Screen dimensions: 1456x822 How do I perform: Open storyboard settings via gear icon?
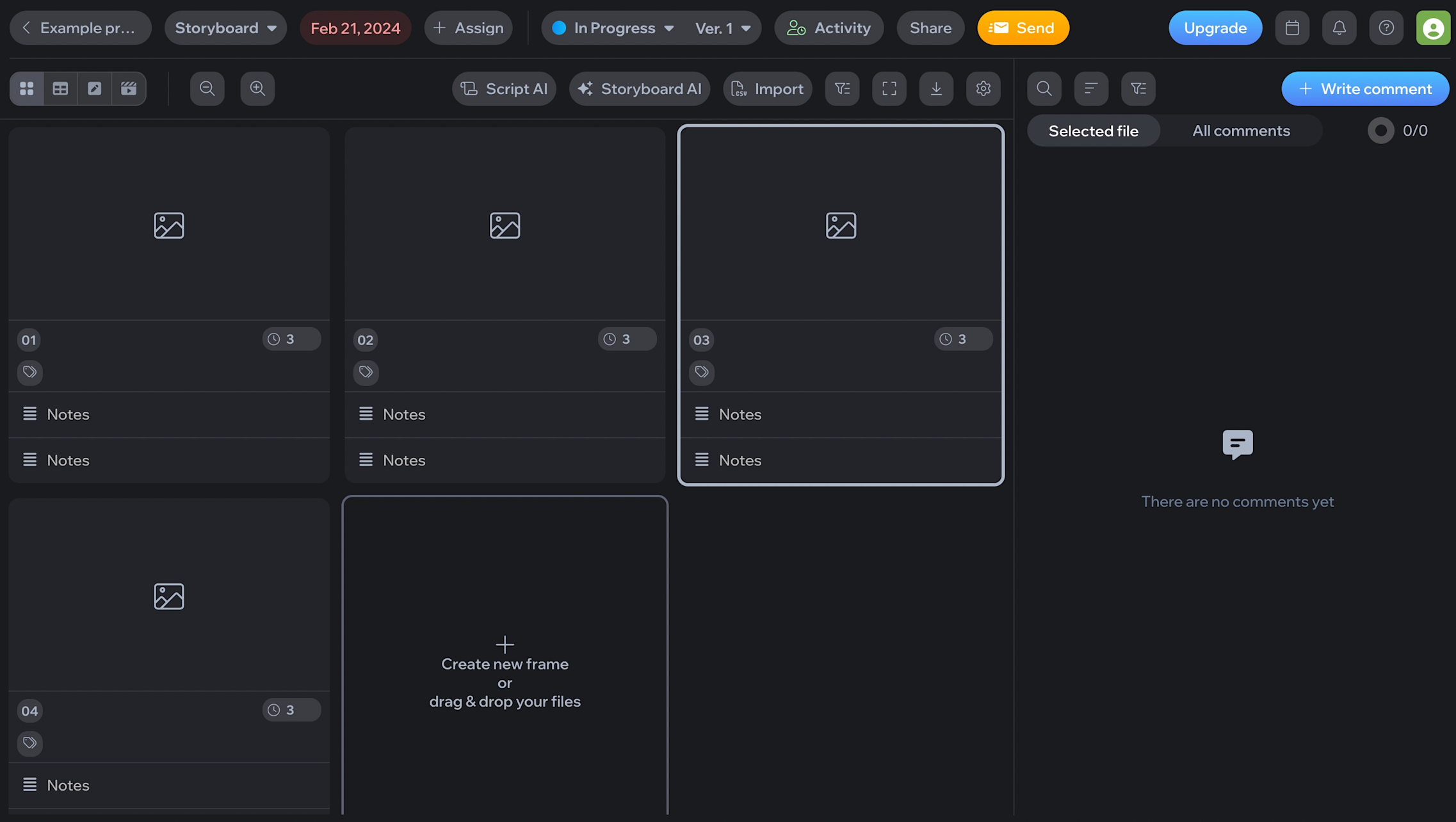[983, 88]
